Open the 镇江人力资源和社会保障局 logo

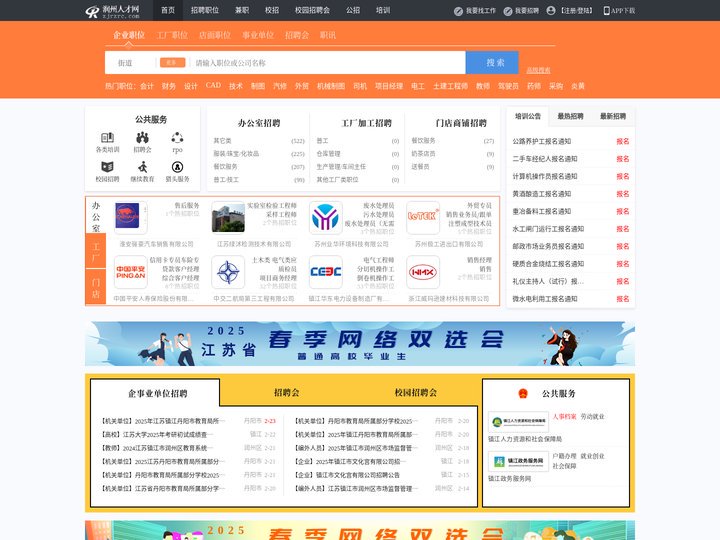pos(518,421)
